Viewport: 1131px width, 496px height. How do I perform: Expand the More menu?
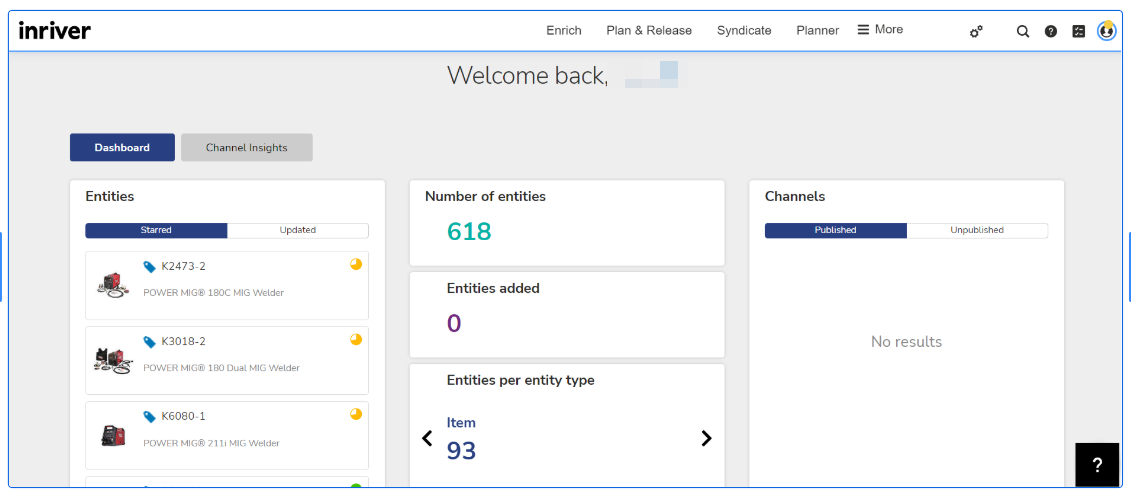pos(880,30)
